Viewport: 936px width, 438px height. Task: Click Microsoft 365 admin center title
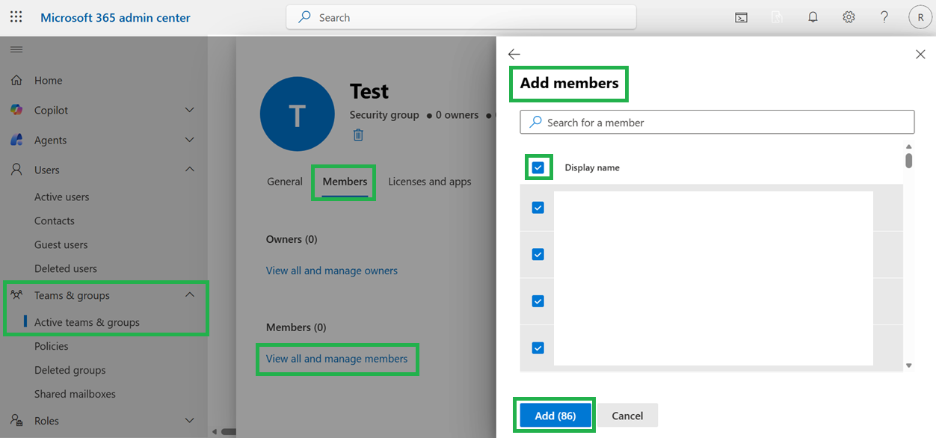pyautogui.click(x=115, y=17)
